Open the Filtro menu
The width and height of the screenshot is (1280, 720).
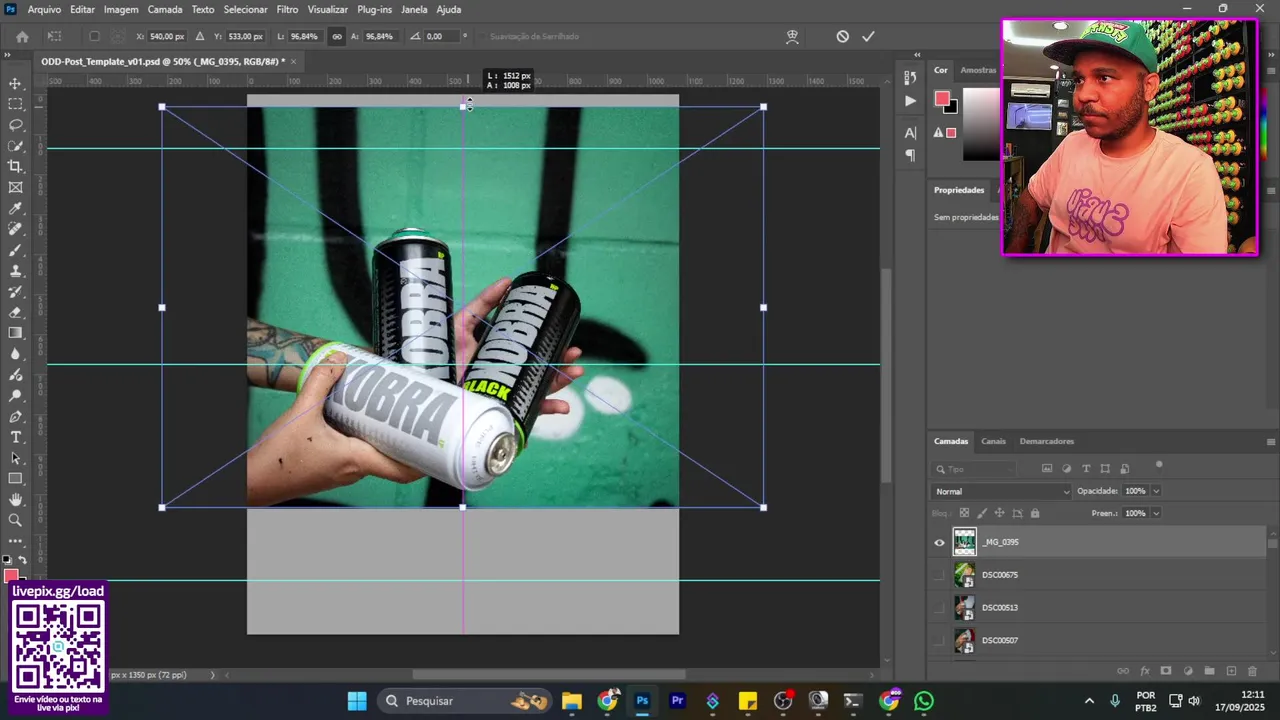pos(287,9)
